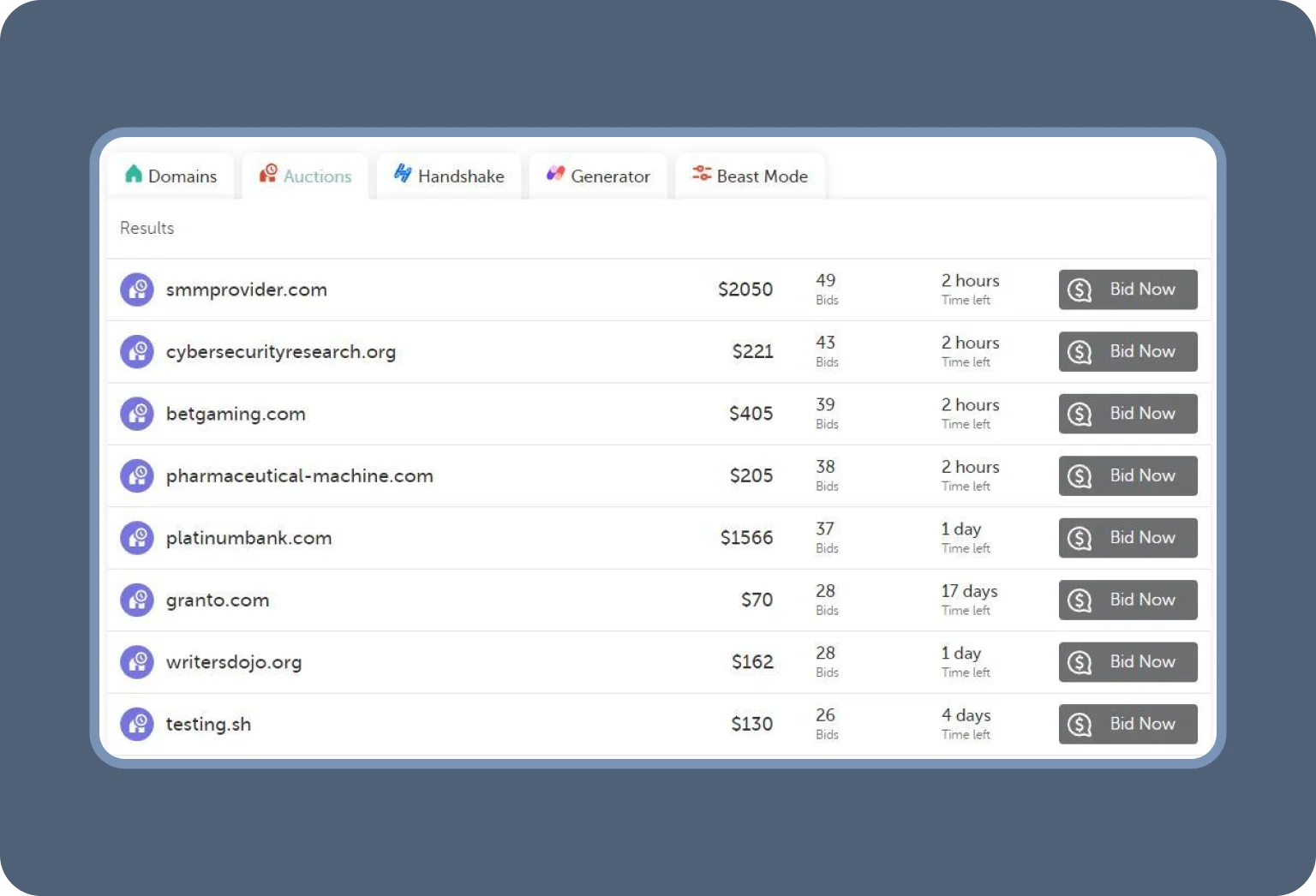Image resolution: width=1316 pixels, height=896 pixels.
Task: Click the auction icon beside cybersecurityresearch.org
Action: pyautogui.click(x=137, y=351)
